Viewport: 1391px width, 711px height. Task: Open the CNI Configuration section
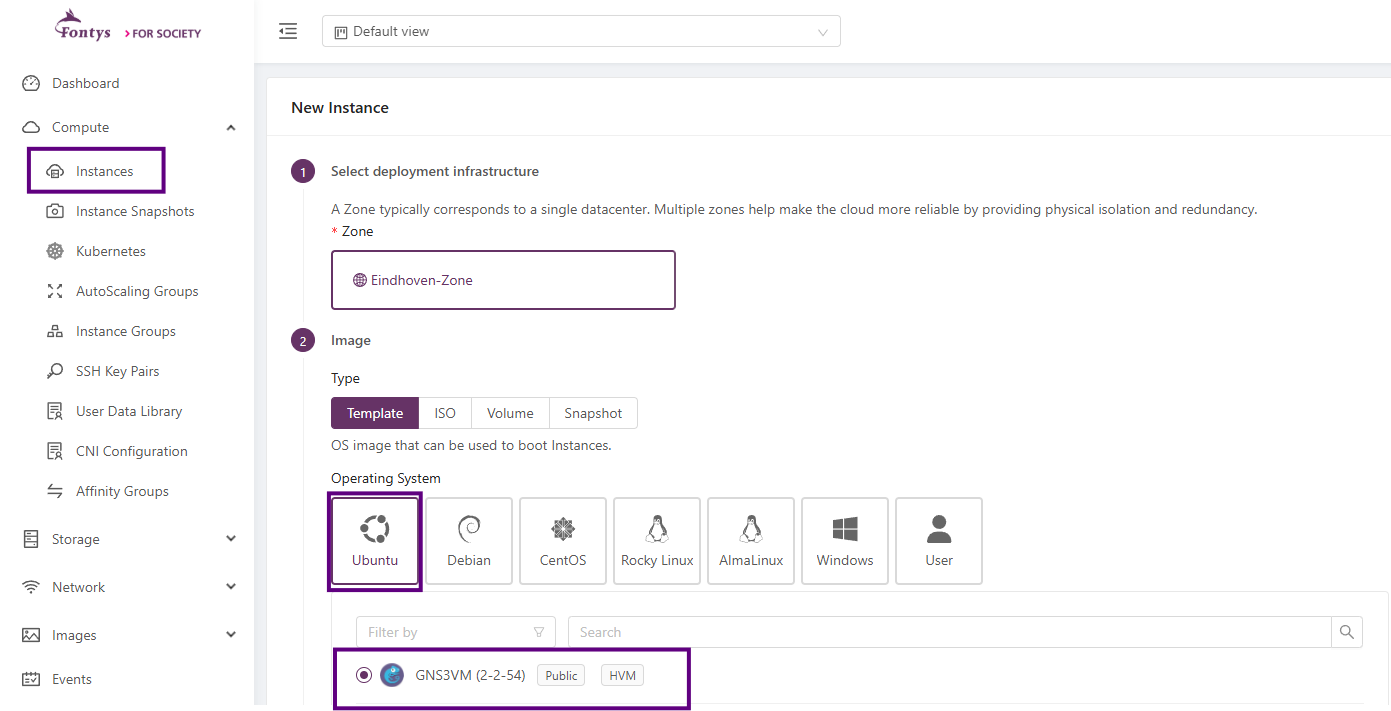point(131,451)
